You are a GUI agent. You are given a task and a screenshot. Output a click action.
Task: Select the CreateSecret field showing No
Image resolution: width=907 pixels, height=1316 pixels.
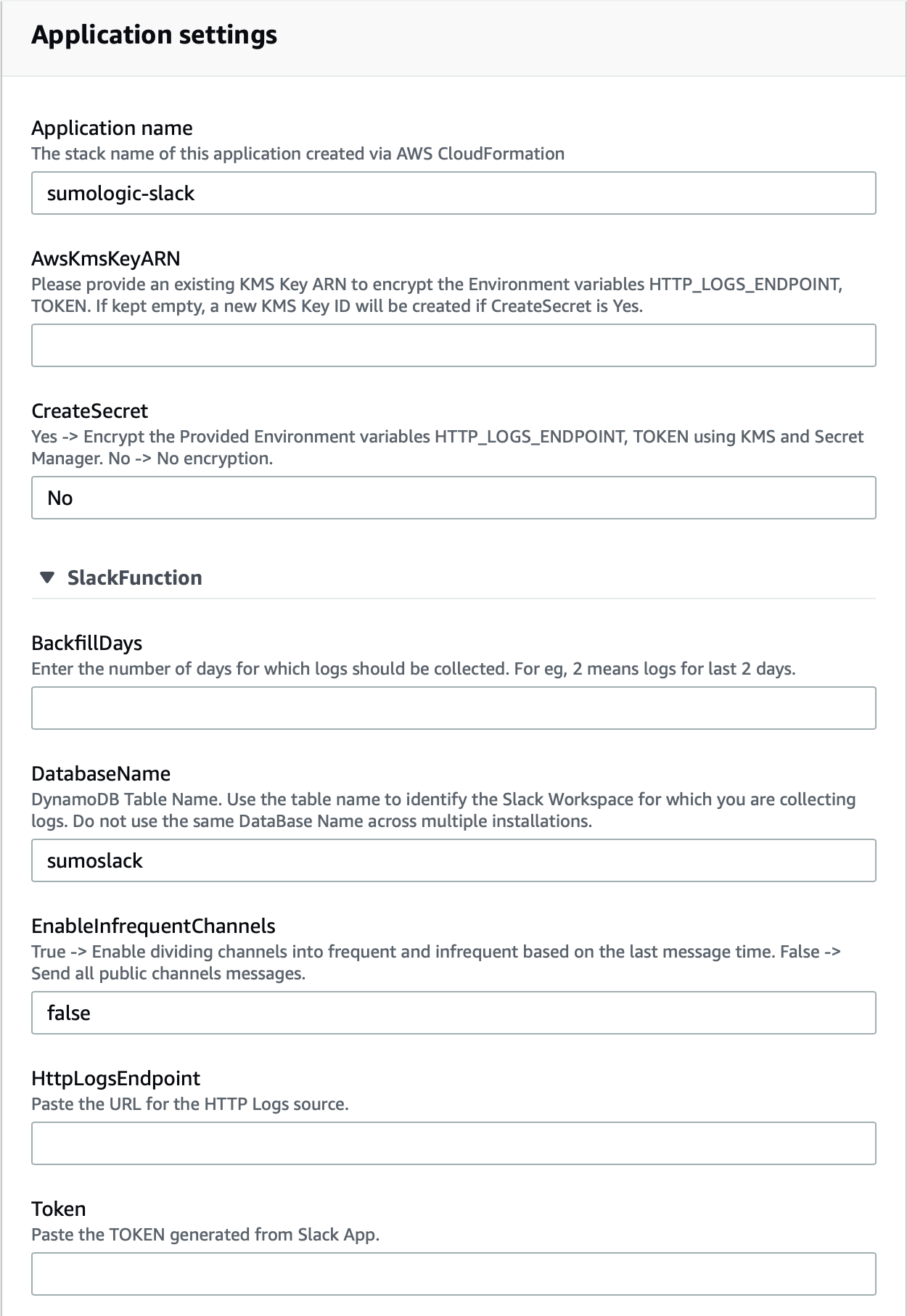[453, 498]
